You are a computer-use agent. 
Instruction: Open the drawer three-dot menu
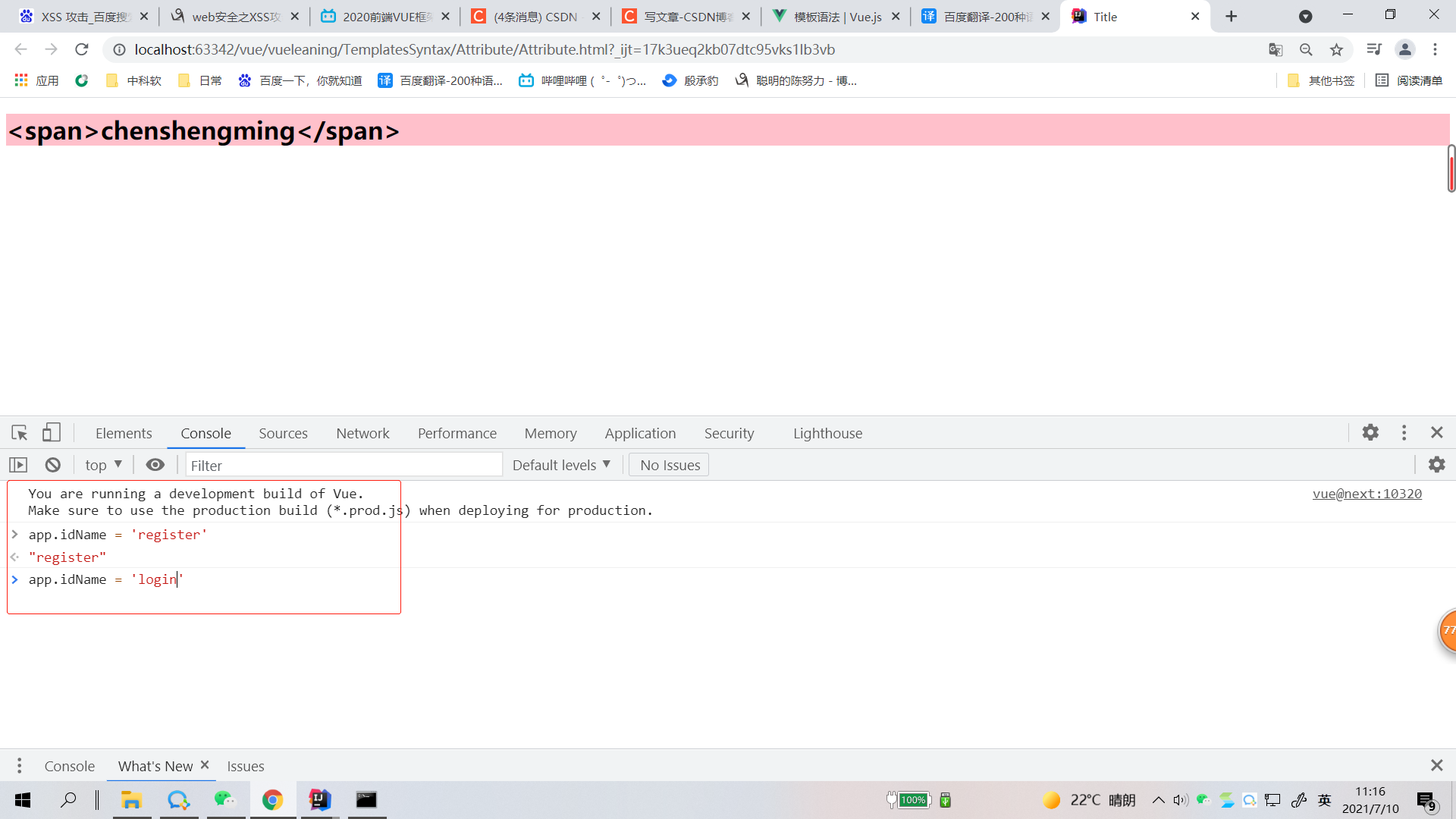20,766
